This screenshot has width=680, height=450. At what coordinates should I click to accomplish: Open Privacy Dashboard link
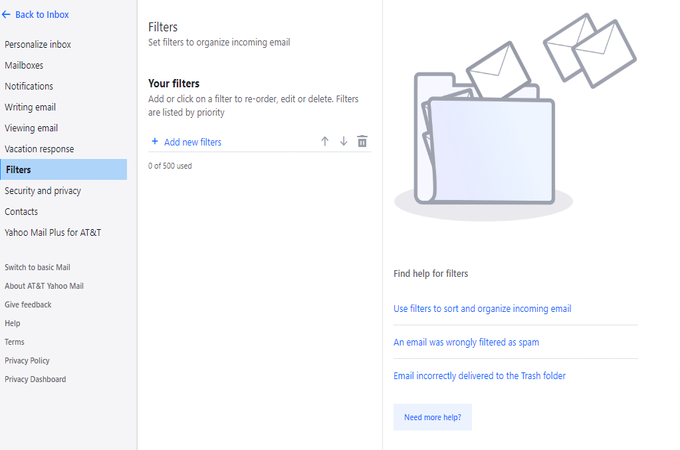[x=35, y=379]
